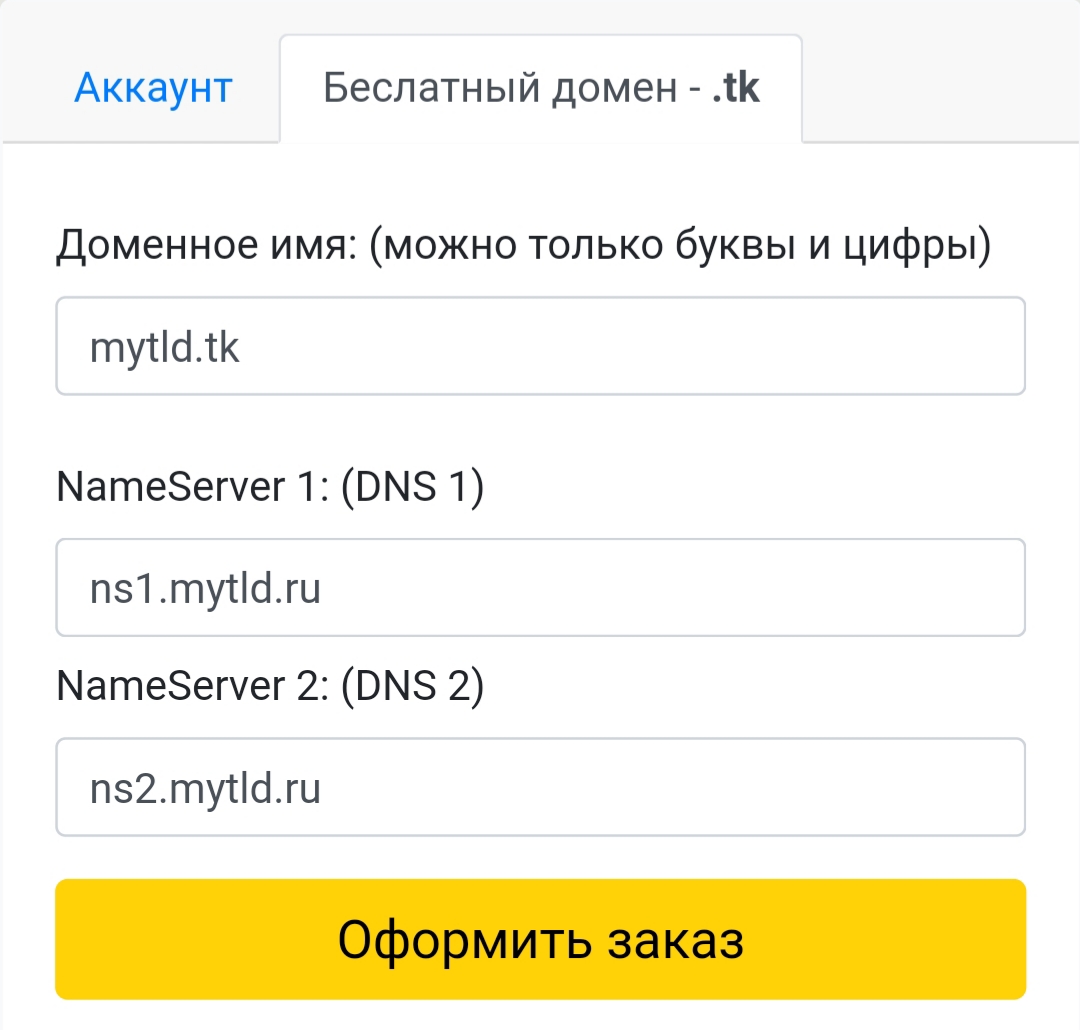Viewport: 1080px width, 1030px height.
Task: Click the hint (можно только буквы и цифры)
Action: pos(680,246)
